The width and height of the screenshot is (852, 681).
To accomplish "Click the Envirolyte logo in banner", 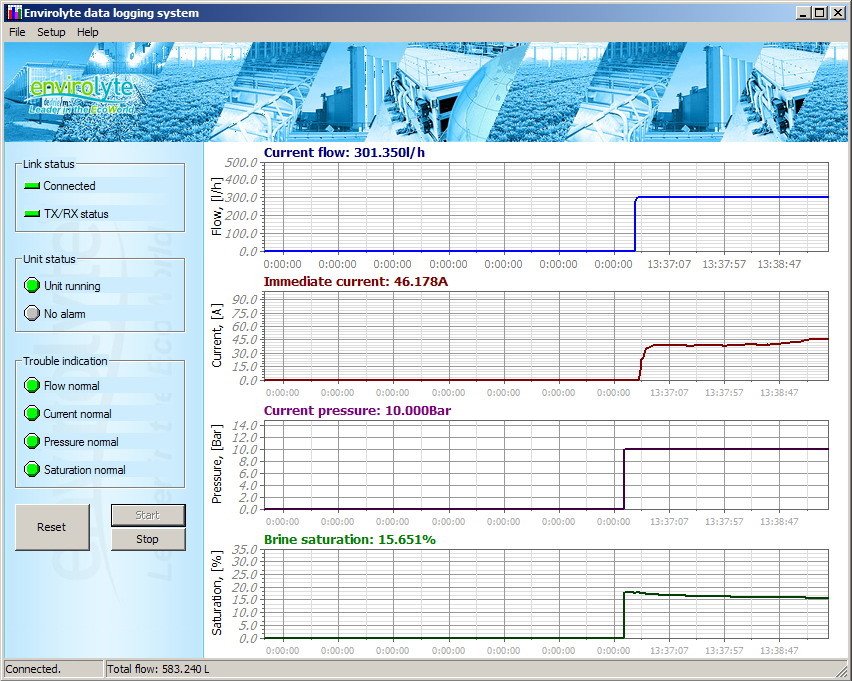I will click(80, 92).
